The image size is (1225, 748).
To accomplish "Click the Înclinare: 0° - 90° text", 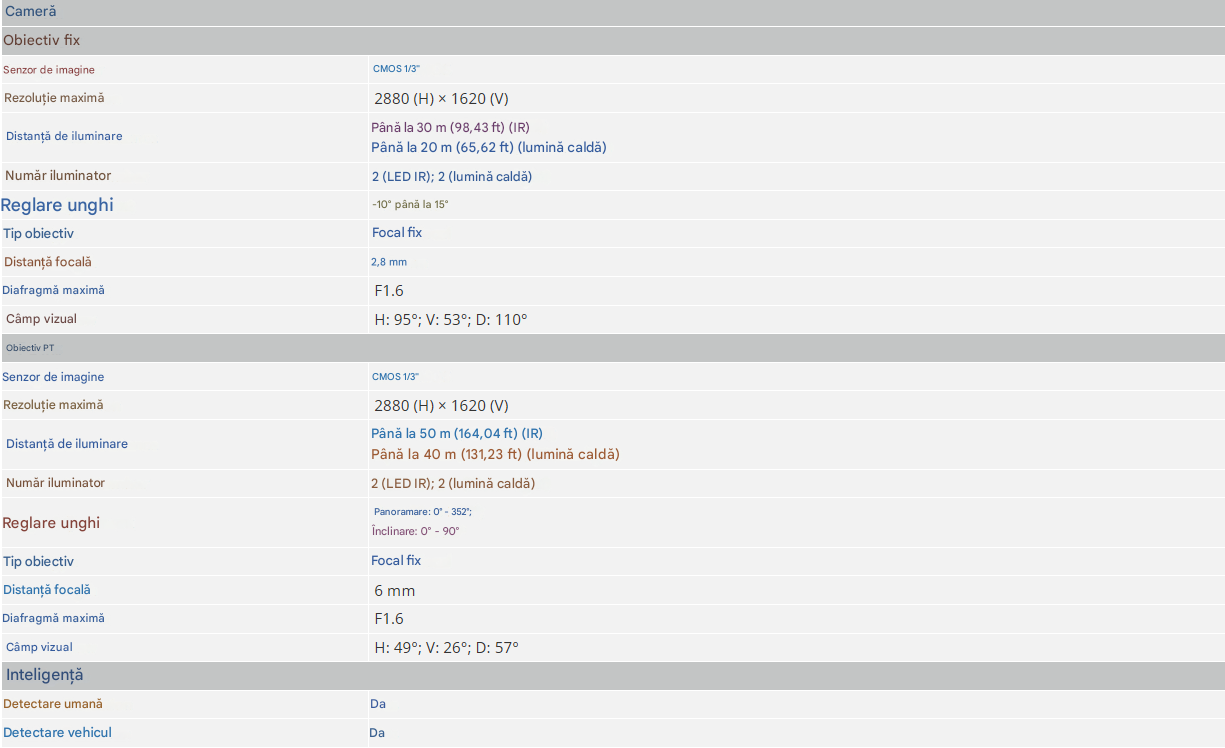I will 415,531.
